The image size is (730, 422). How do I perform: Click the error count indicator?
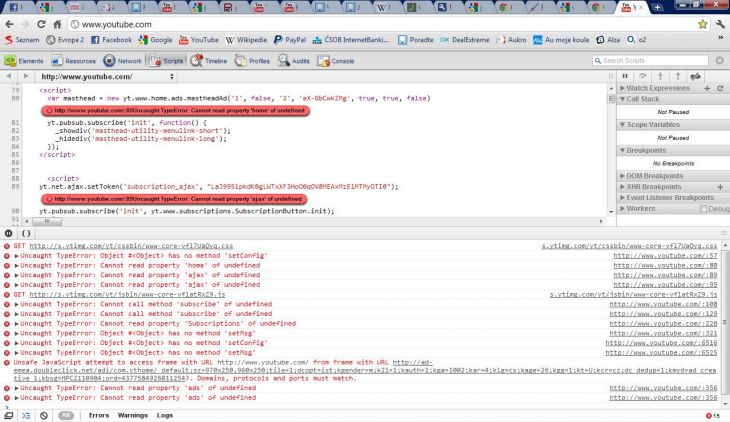coord(712,415)
